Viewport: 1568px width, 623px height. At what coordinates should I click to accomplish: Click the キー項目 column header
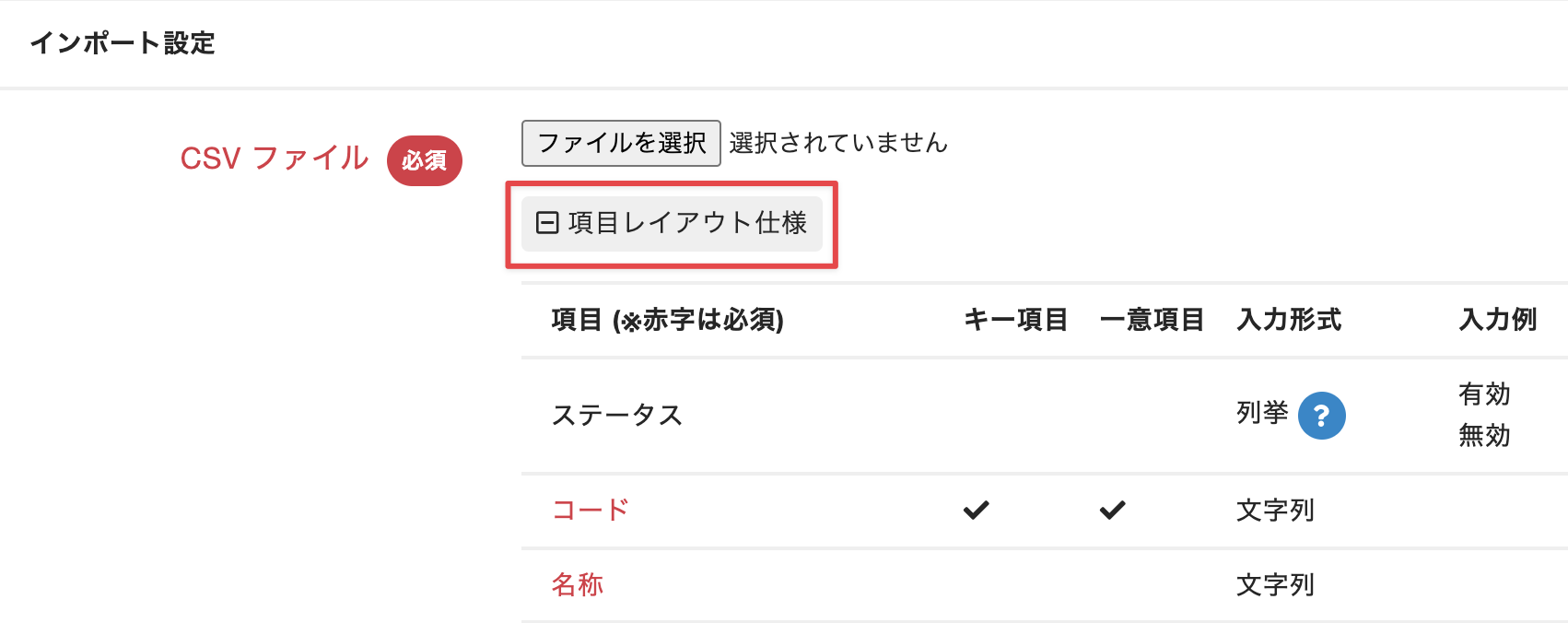[1015, 320]
